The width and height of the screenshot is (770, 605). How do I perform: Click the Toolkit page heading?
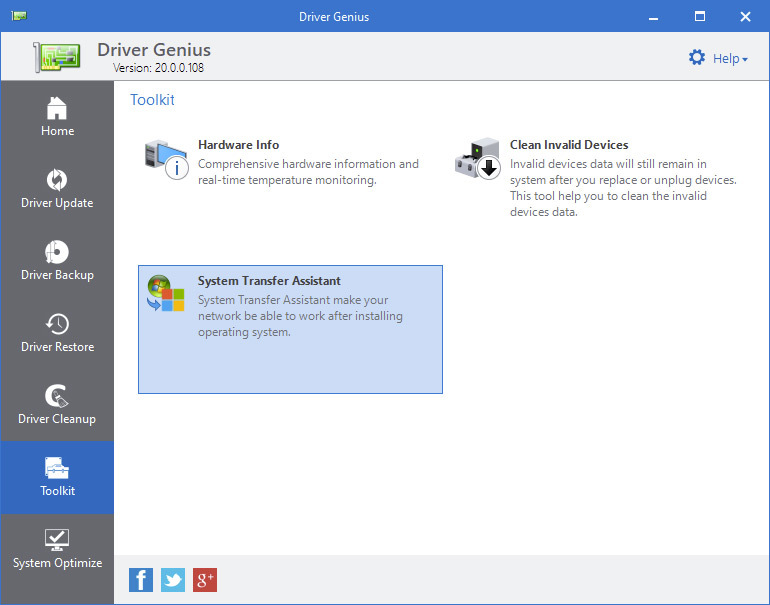point(152,100)
